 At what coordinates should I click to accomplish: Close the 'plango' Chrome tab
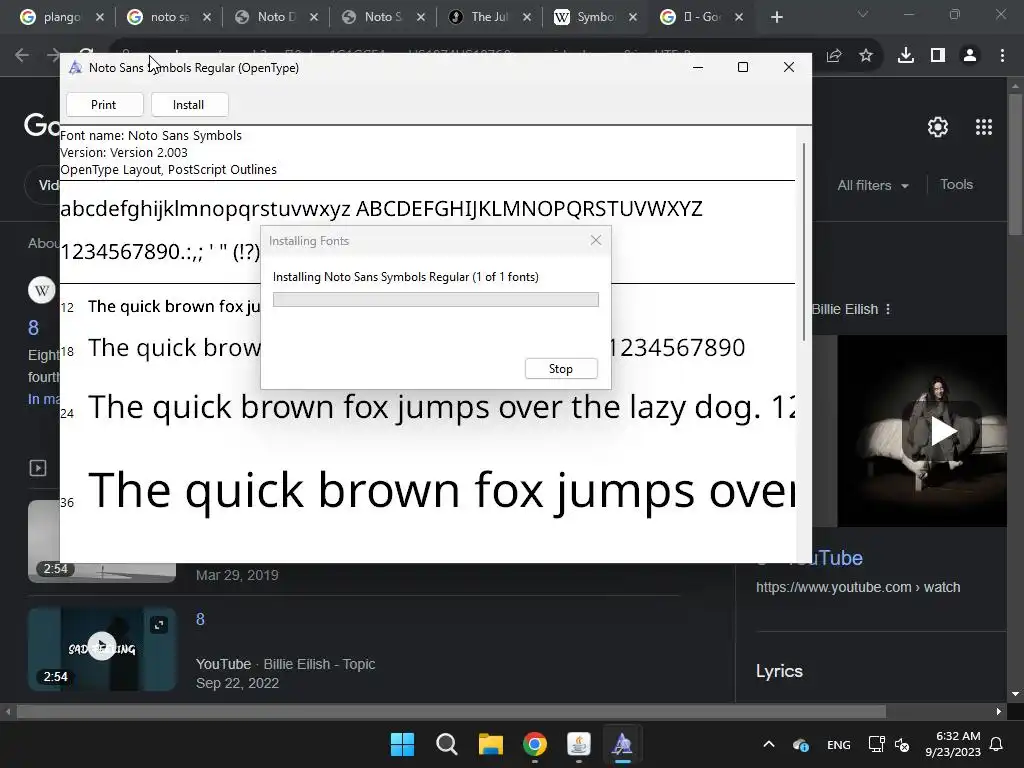pyautogui.click(x=100, y=18)
